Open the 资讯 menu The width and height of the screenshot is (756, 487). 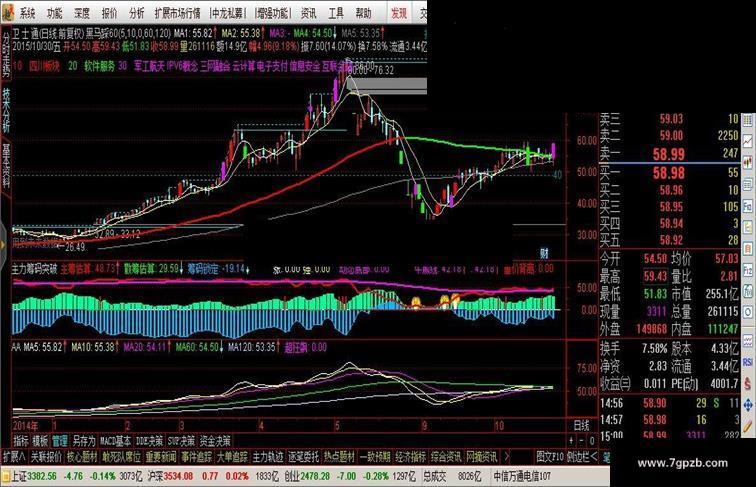click(309, 13)
